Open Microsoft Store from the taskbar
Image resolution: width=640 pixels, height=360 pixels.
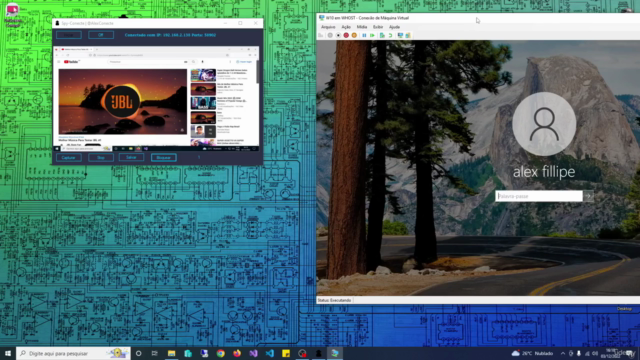point(188,353)
